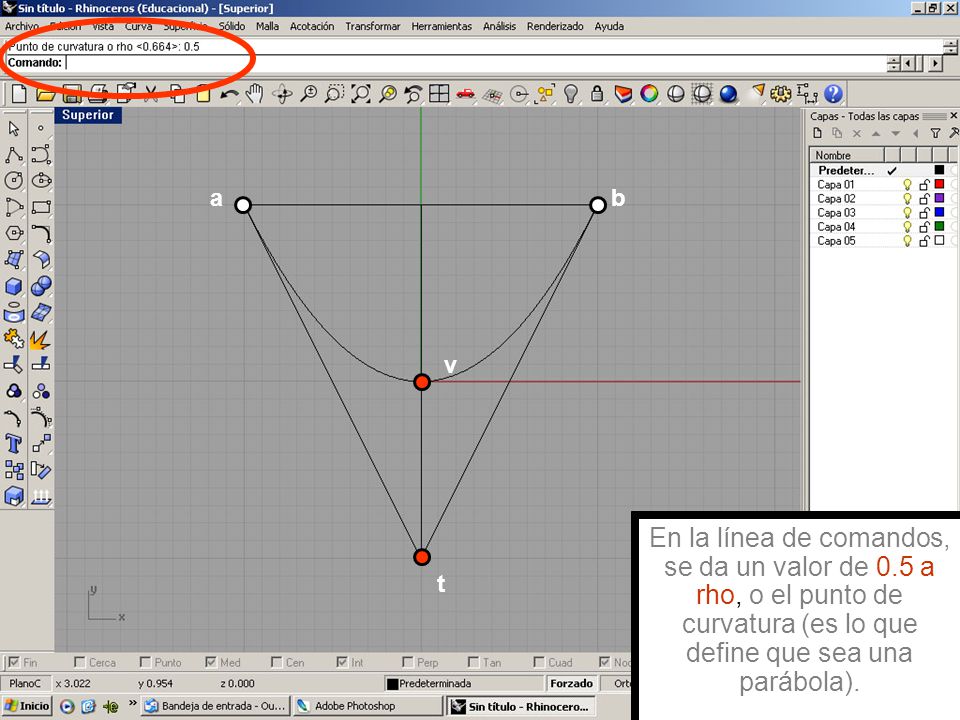Select the Box solid tool
Image resolution: width=960 pixels, height=720 pixels.
point(14,287)
